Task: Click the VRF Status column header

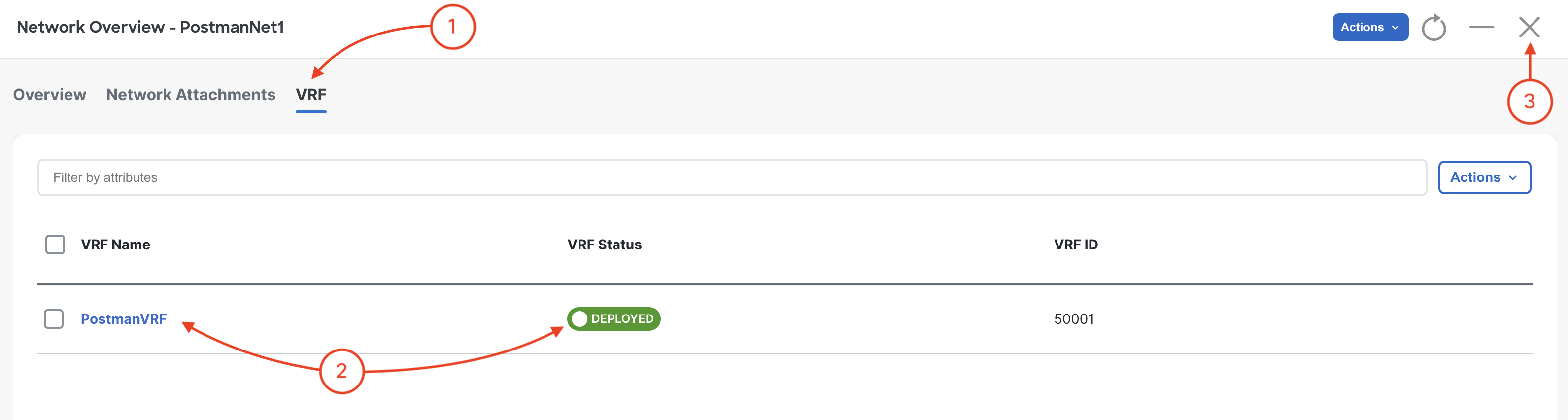Action: point(605,245)
